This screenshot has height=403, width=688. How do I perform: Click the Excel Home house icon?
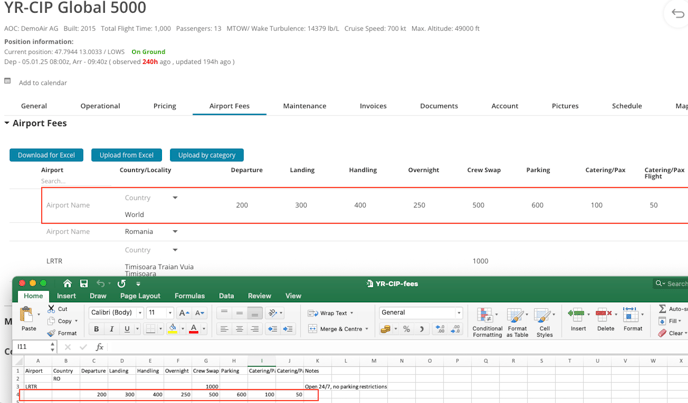click(67, 284)
